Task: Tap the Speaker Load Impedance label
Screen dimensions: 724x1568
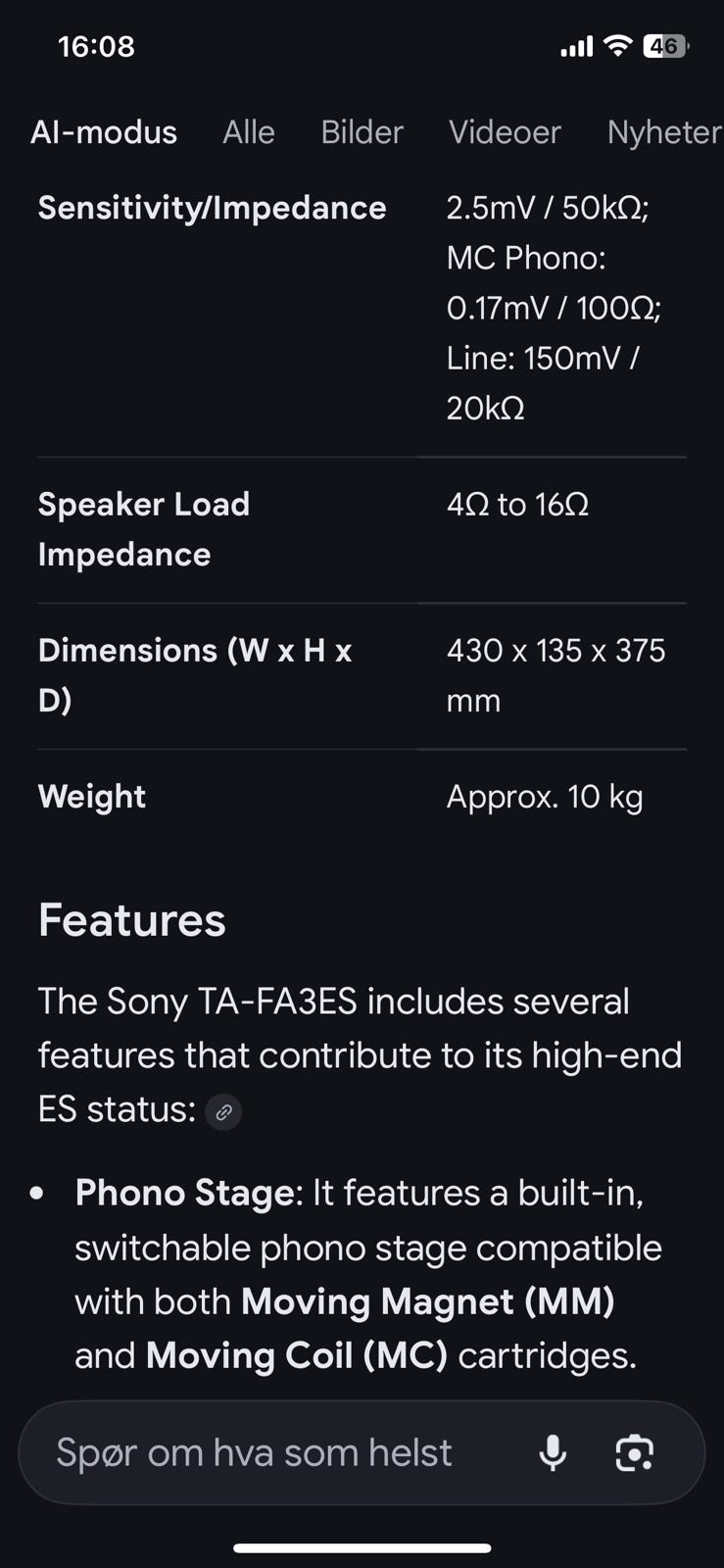Action: click(144, 529)
